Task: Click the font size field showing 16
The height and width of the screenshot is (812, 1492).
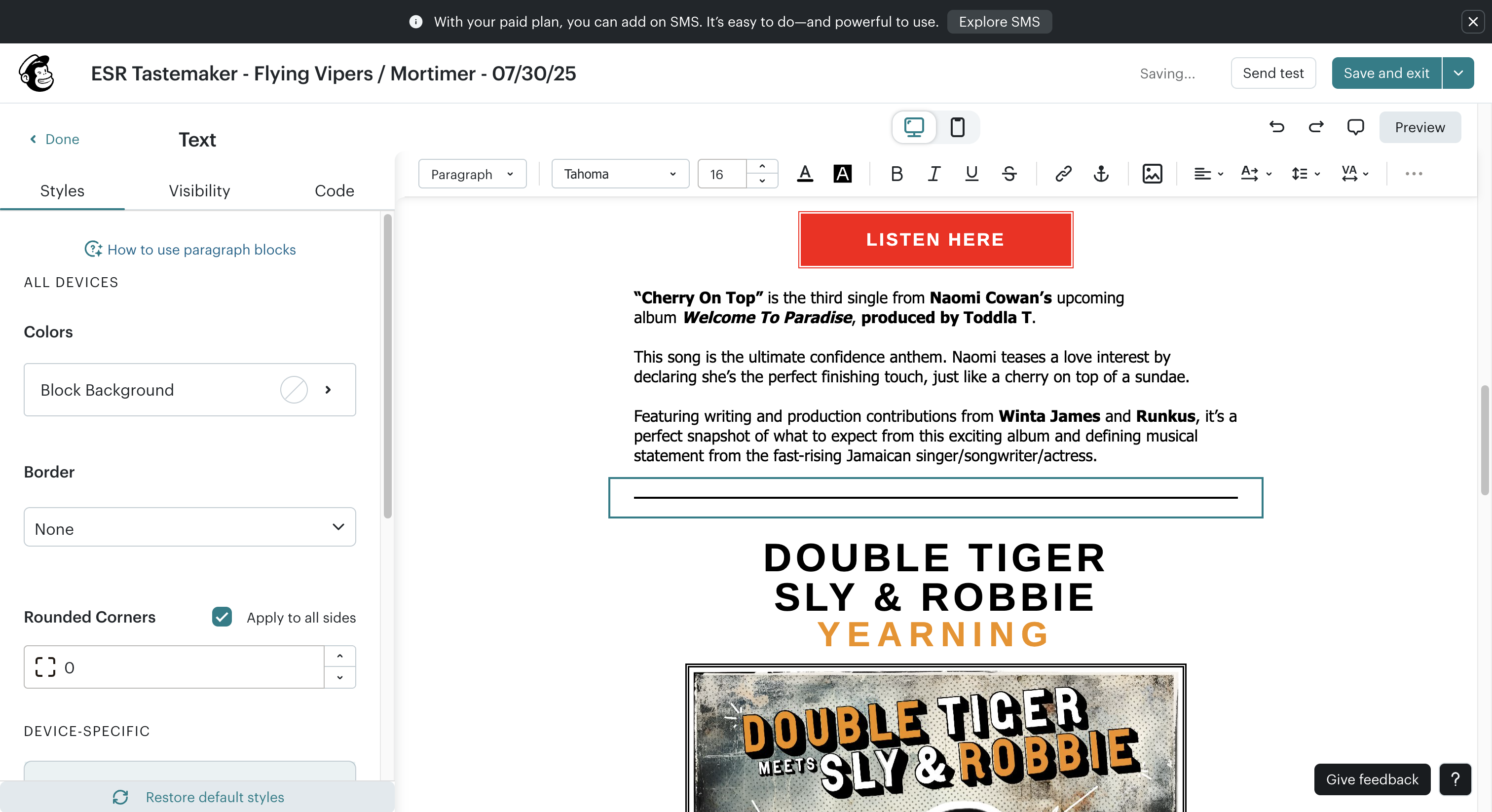Action: [x=722, y=174]
